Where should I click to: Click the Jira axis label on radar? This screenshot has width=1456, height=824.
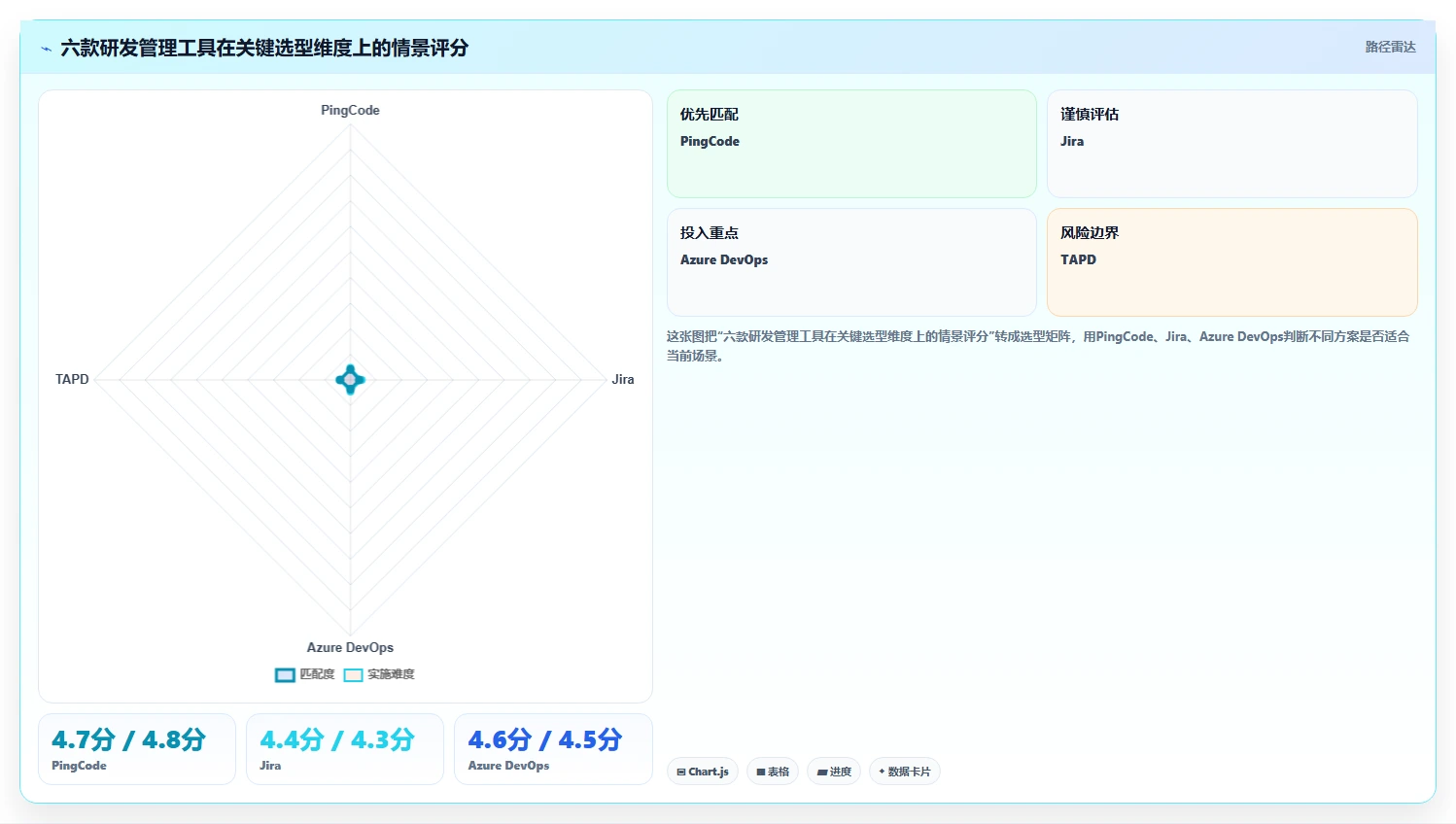click(623, 379)
